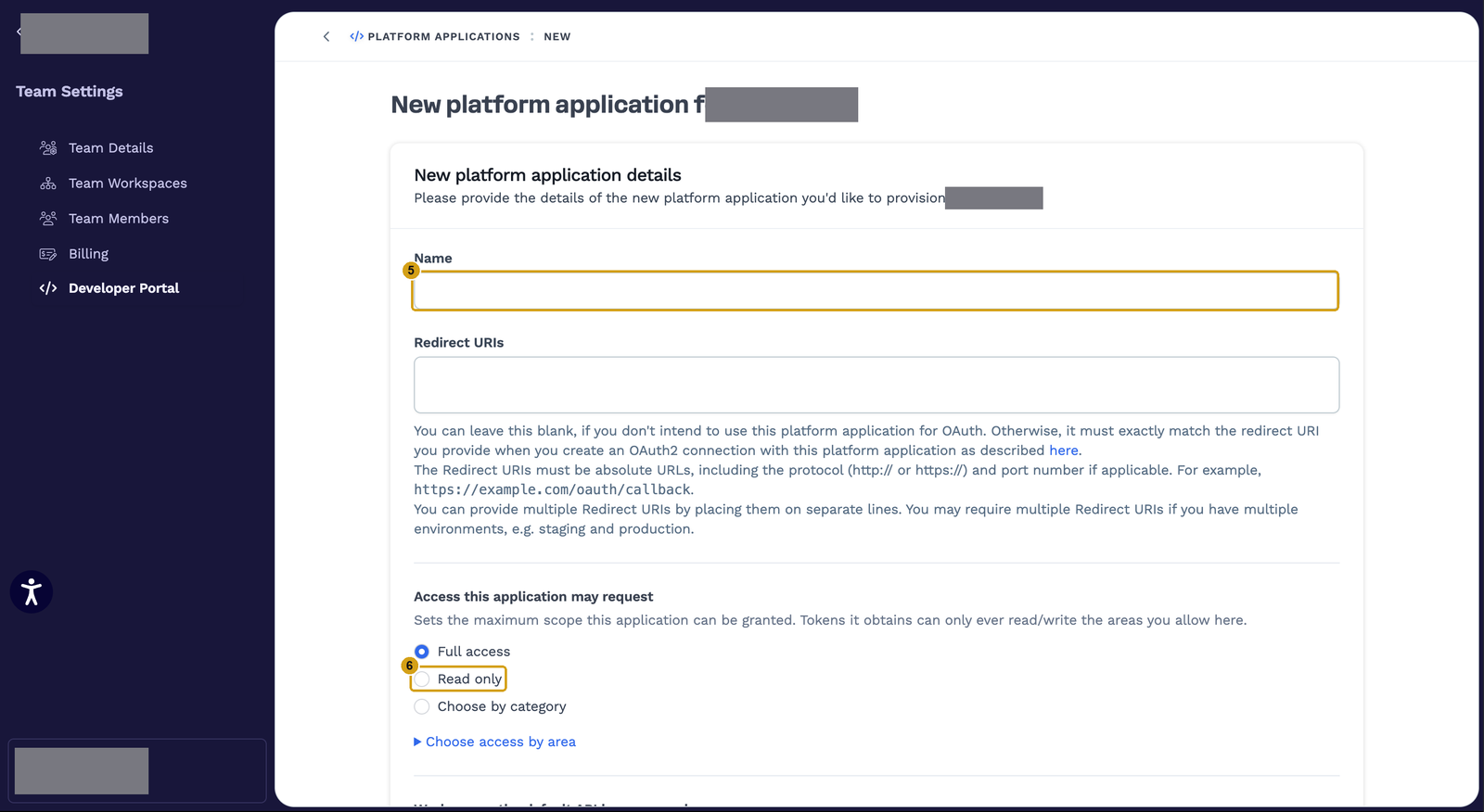
Task: Click the Access this application may request heading
Action: pyautogui.click(x=533, y=597)
